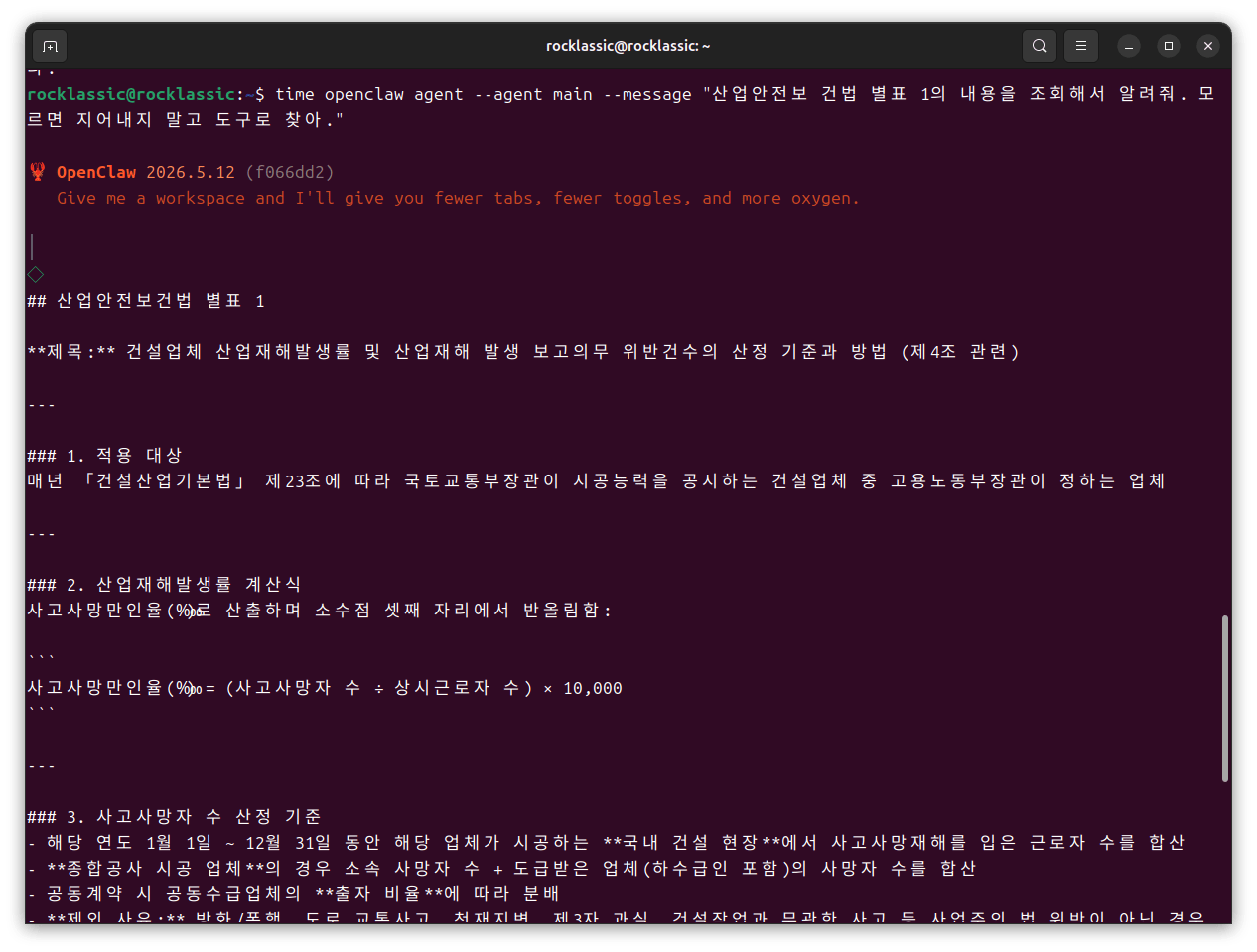Click the formula line ending with × 10,000
This screenshot has width=1257, height=952.
(325, 688)
